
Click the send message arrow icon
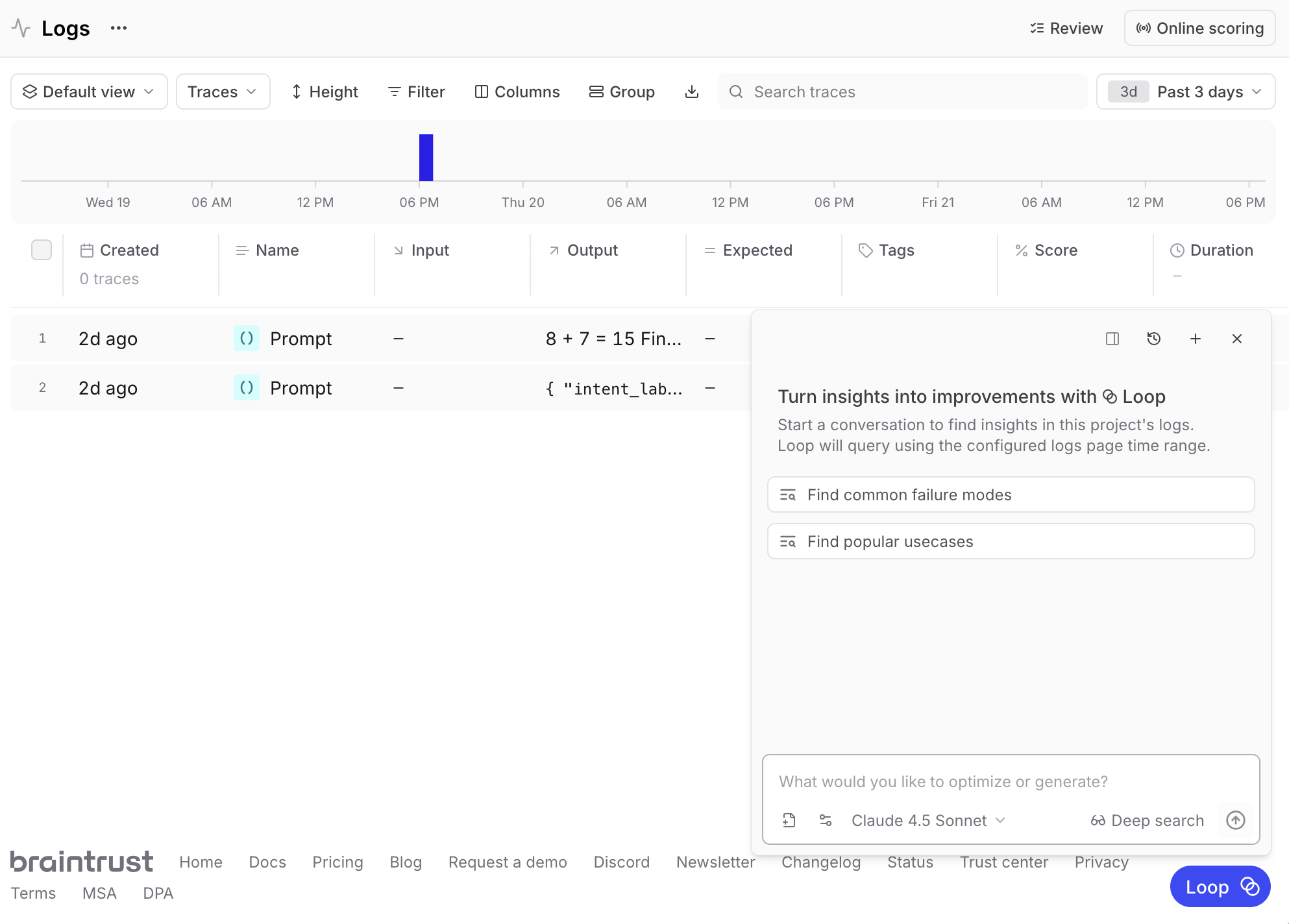tap(1235, 820)
